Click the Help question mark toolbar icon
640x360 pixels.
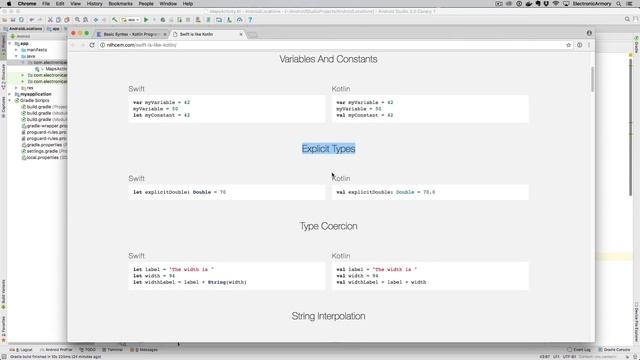click(x=250, y=20)
